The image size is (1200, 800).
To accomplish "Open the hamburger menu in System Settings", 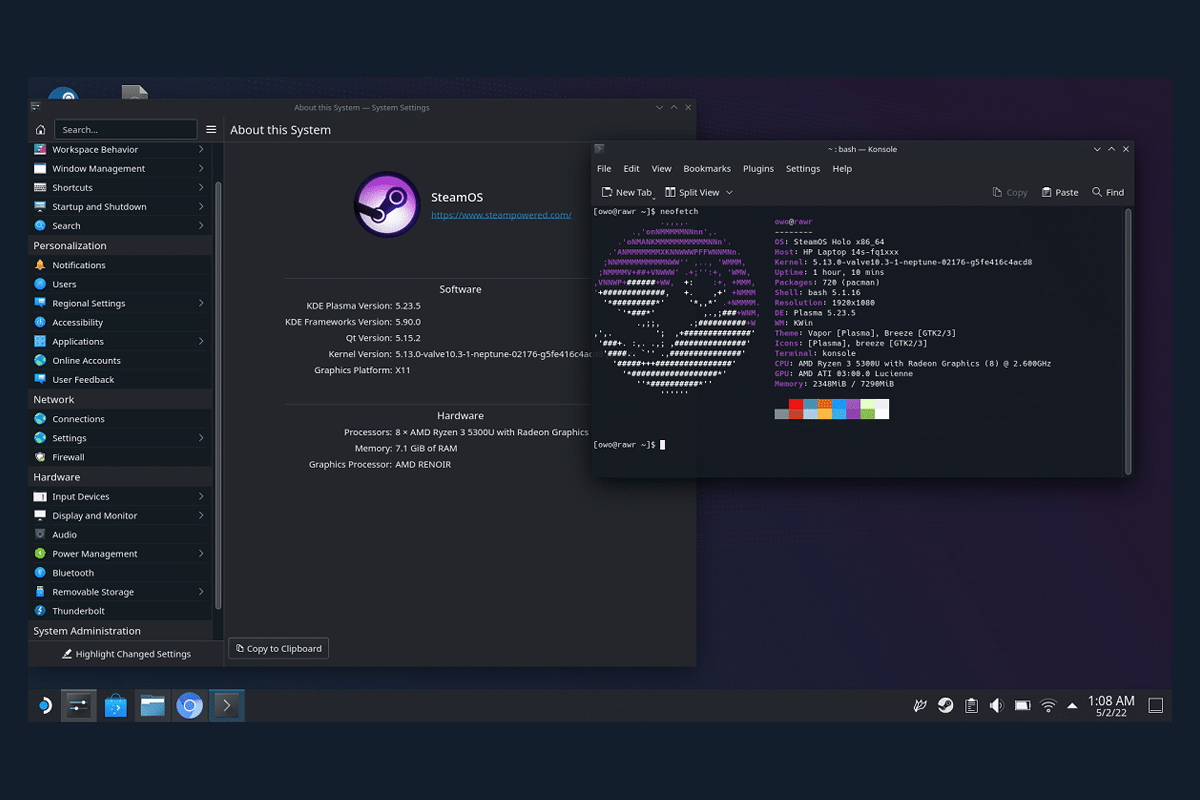I will 211,130.
